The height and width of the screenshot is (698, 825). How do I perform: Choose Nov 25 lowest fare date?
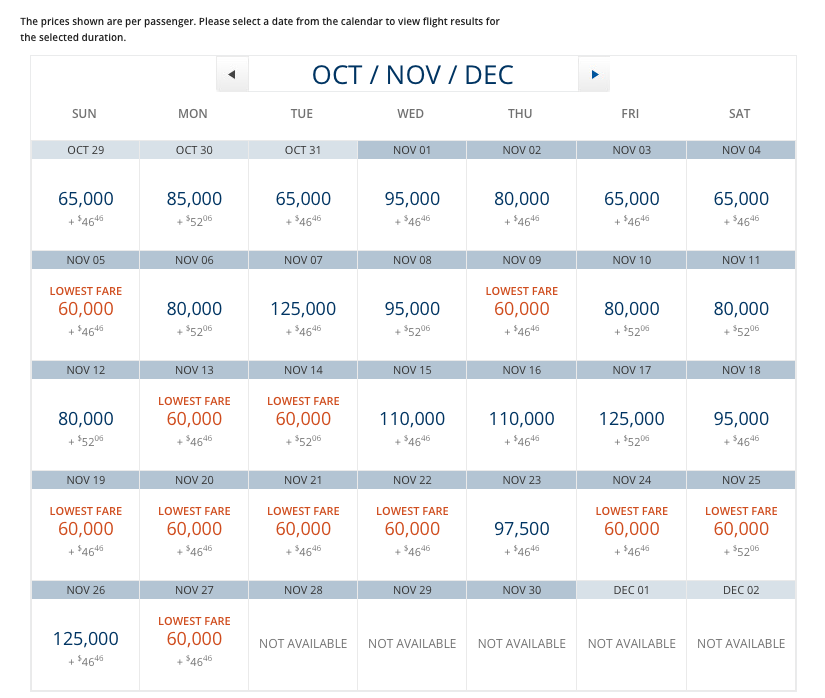coord(740,529)
